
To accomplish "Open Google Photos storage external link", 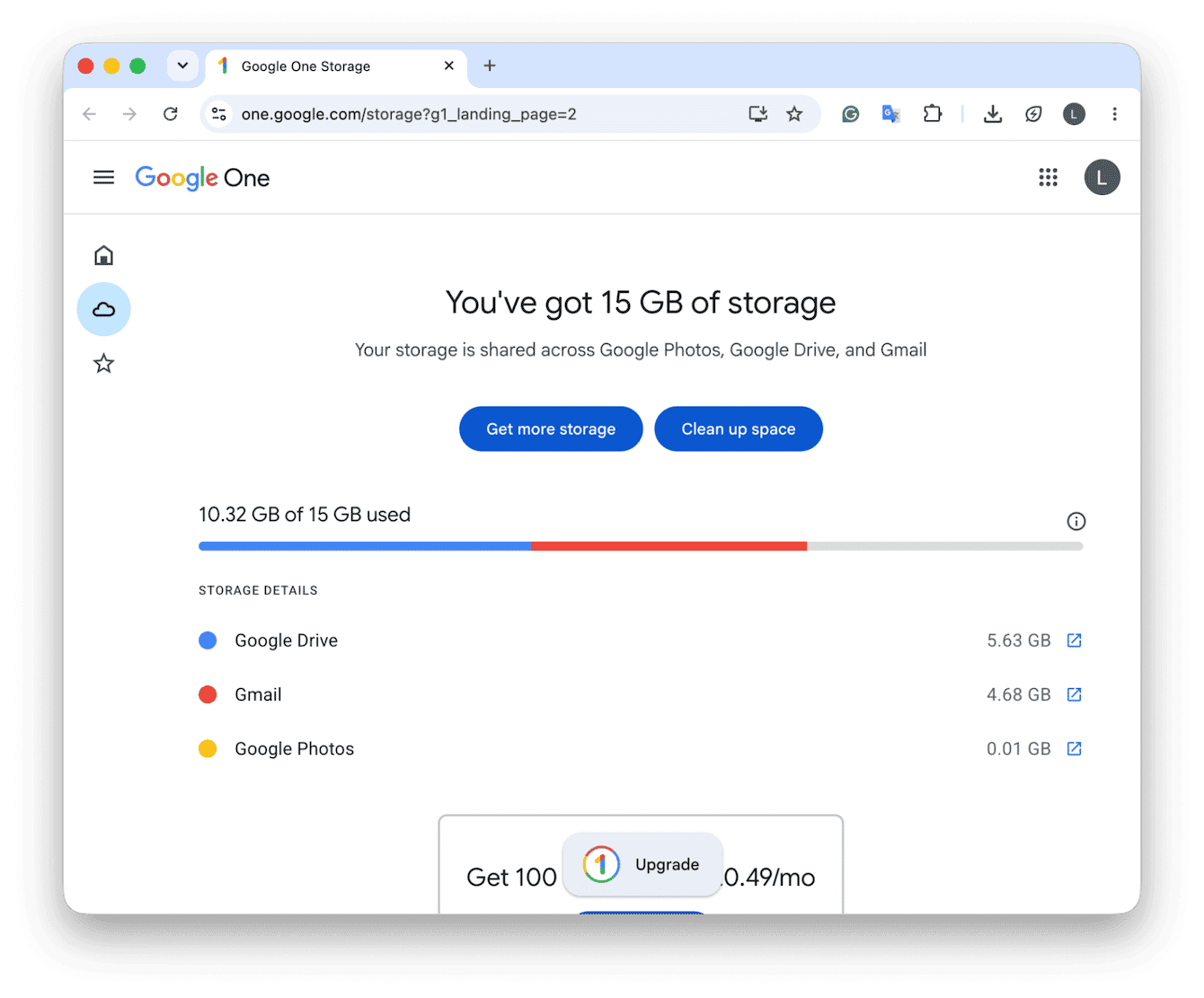I will coord(1074,748).
